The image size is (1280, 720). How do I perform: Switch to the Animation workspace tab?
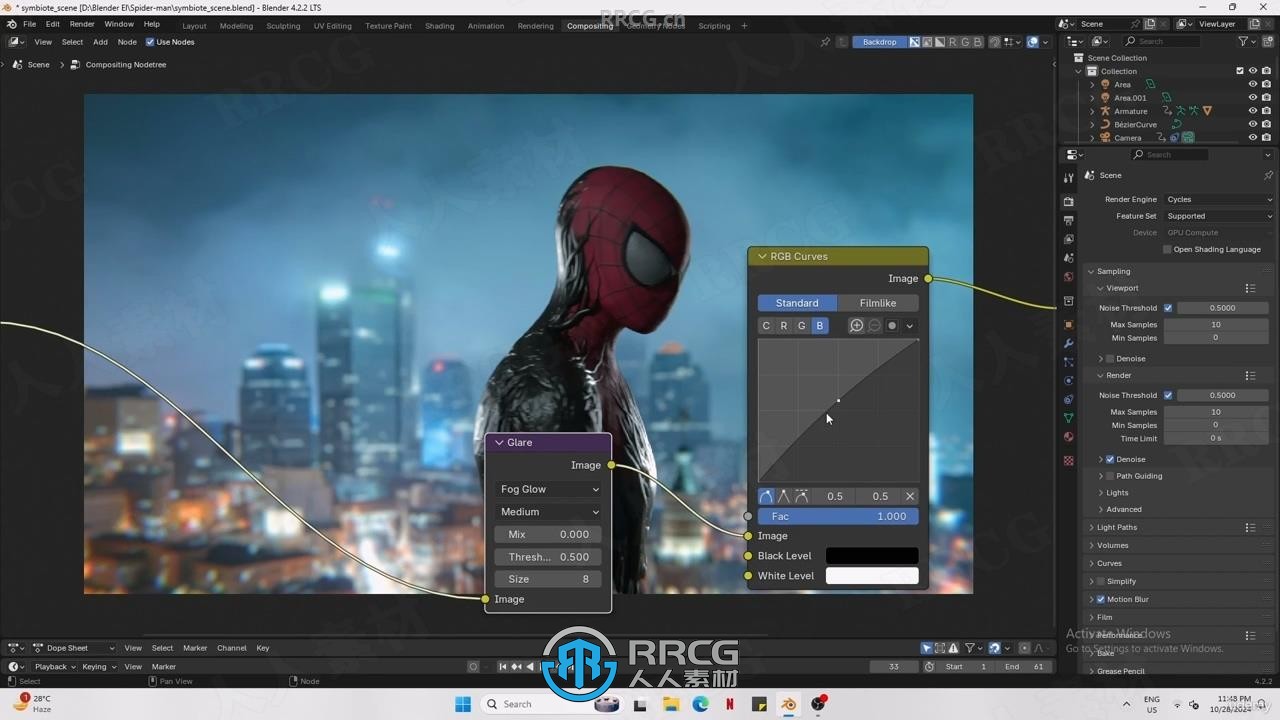(486, 26)
